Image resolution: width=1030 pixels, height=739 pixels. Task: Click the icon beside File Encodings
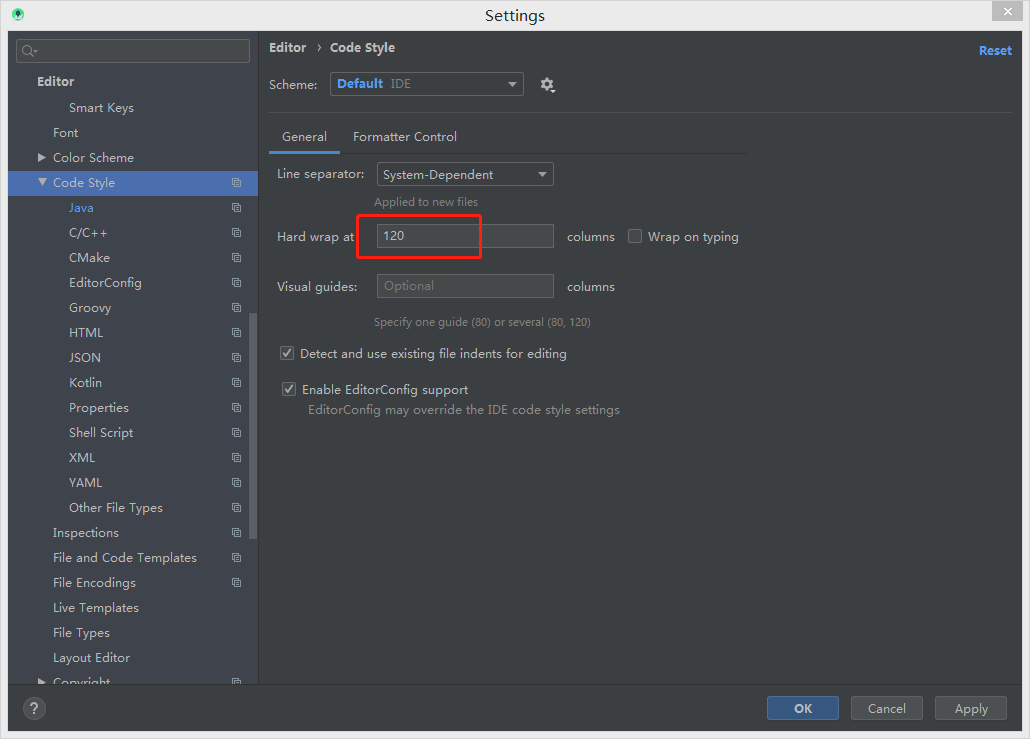(236, 583)
